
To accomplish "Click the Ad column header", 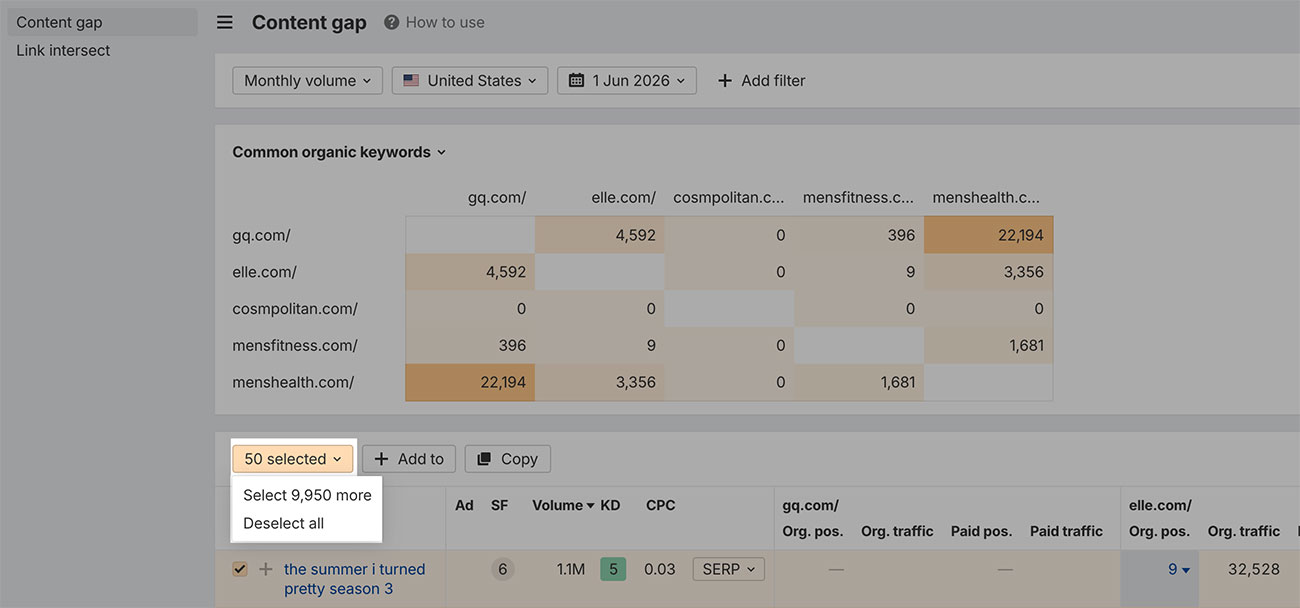I will (x=464, y=505).
